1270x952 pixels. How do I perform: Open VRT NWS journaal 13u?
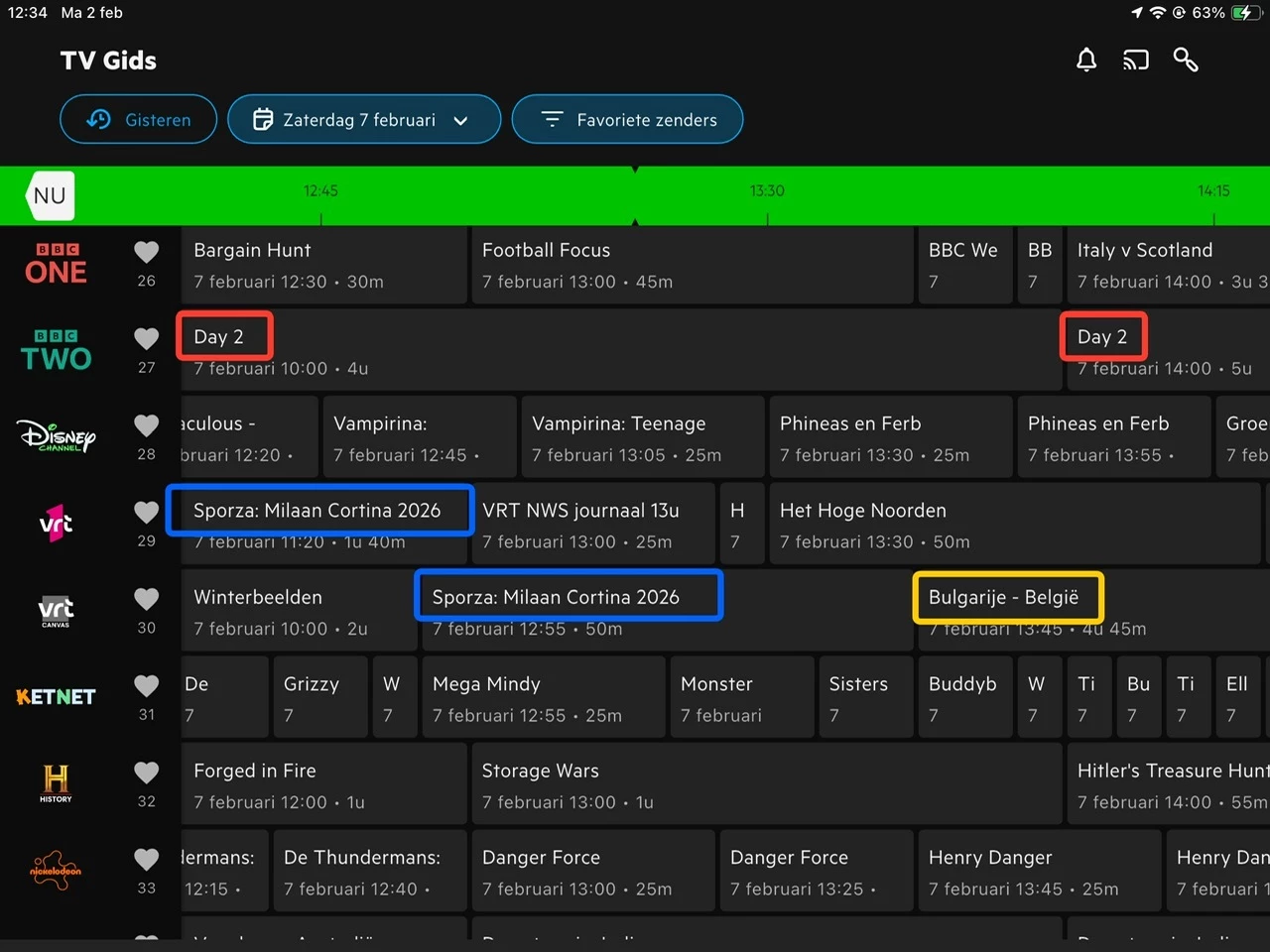(593, 526)
